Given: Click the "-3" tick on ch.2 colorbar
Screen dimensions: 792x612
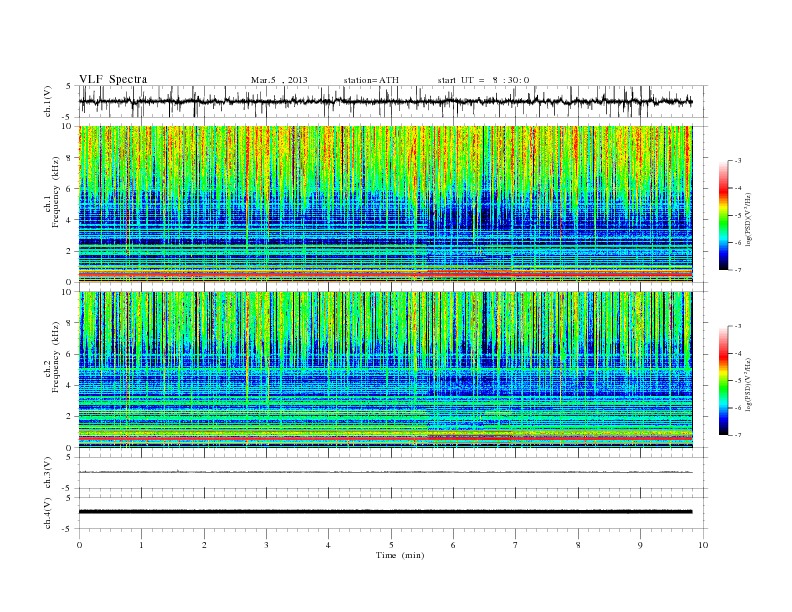Looking at the screenshot, I should [737, 326].
